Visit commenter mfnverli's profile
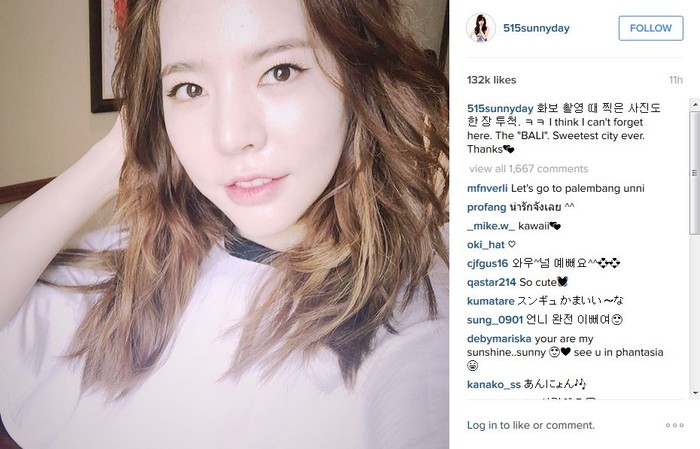Screen dimensions: 700x449 pyautogui.click(x=487, y=188)
